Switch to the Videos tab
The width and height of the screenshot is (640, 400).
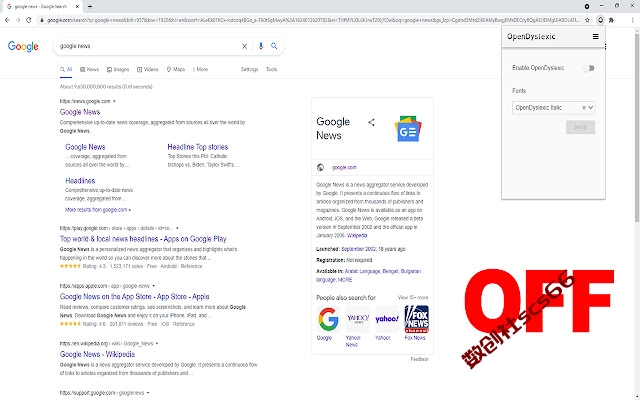148,69
